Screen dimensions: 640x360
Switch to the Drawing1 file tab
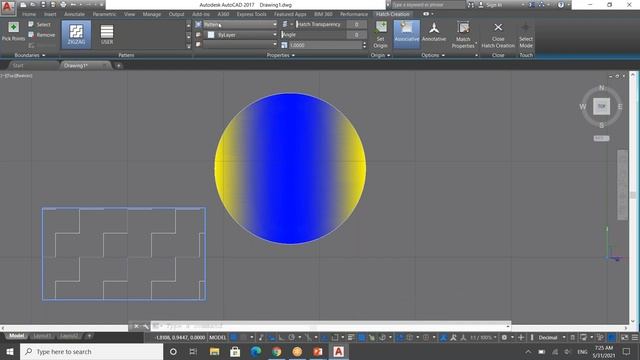76,65
